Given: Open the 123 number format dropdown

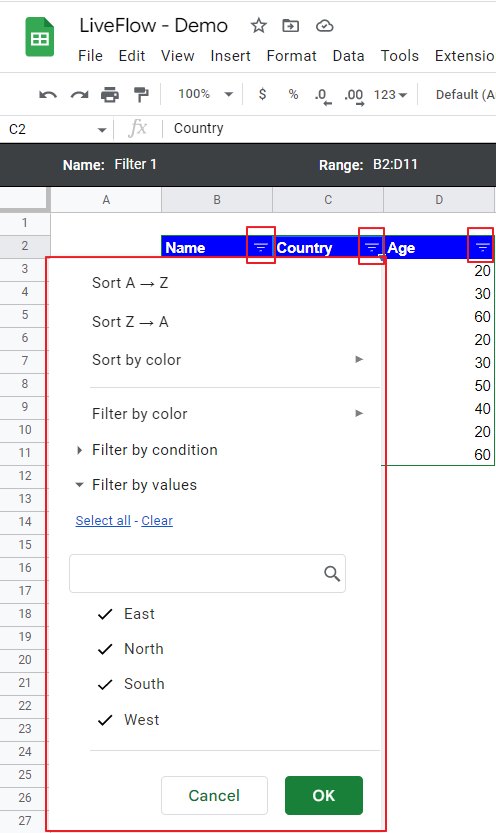Looking at the screenshot, I should 390,95.
